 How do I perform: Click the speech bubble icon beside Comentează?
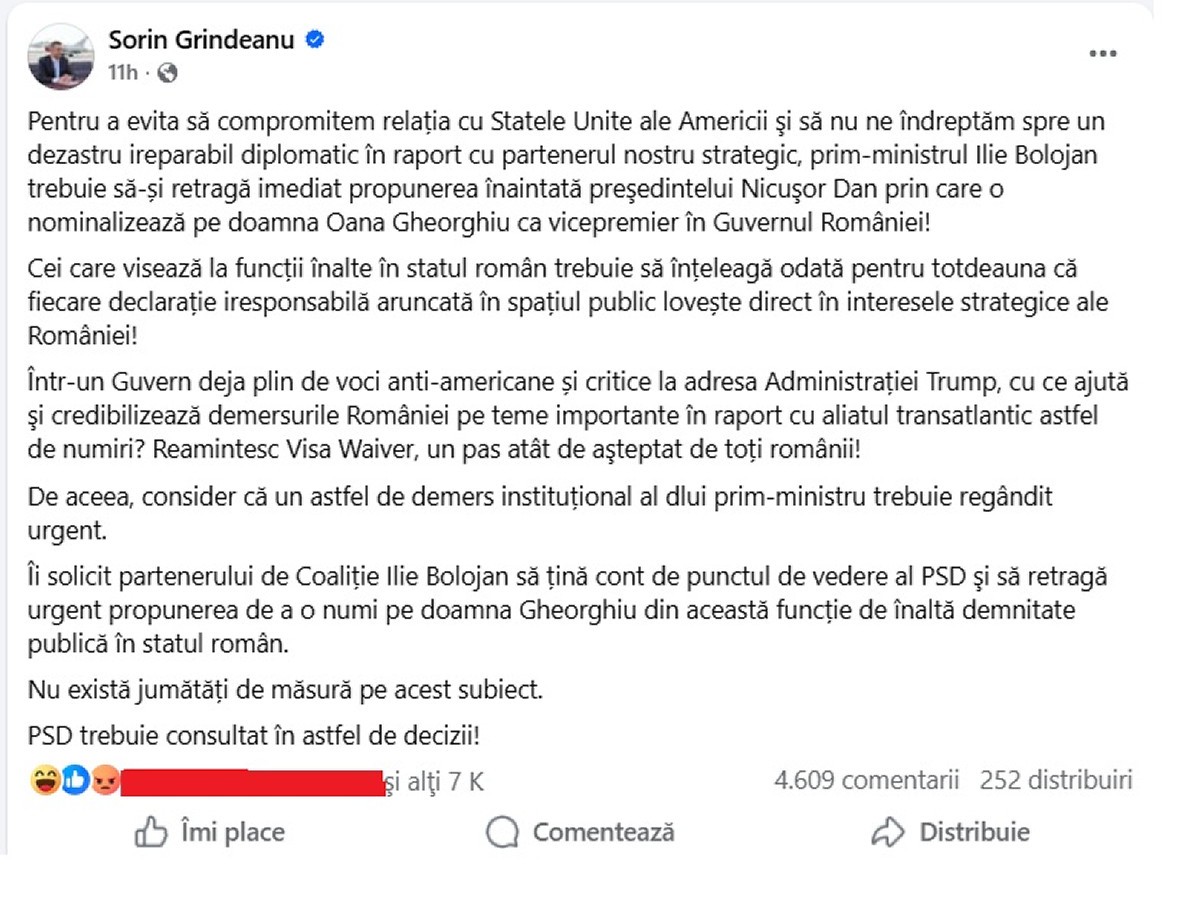tap(502, 832)
